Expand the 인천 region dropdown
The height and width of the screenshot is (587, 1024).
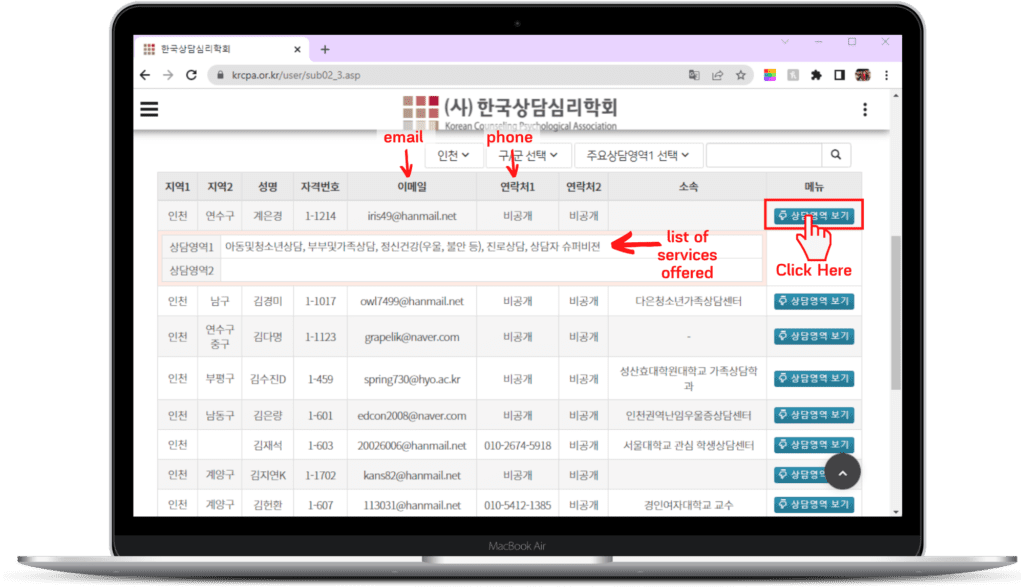[454, 155]
